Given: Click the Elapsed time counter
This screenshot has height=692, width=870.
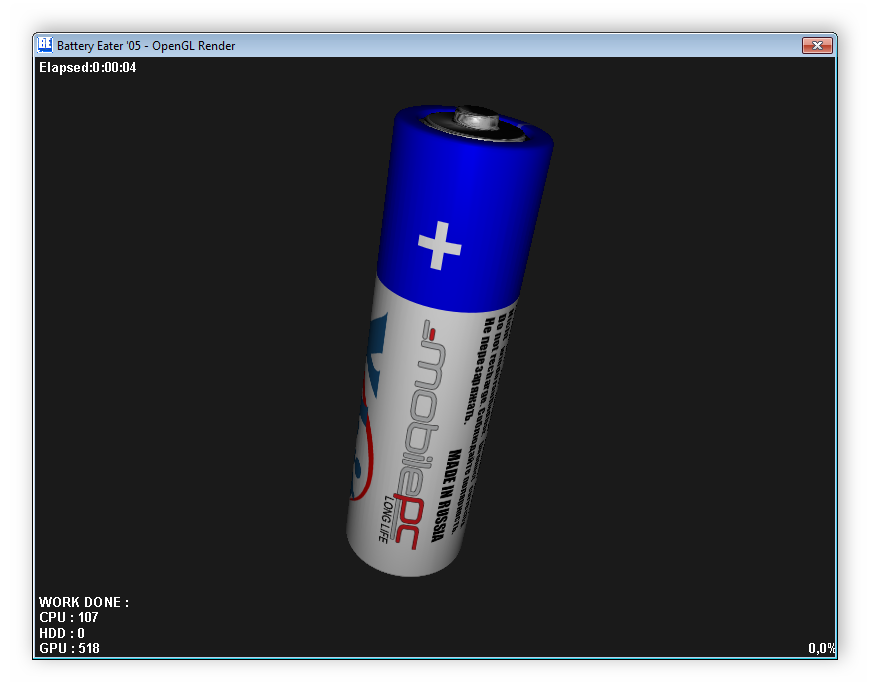Looking at the screenshot, I should tap(87, 68).
